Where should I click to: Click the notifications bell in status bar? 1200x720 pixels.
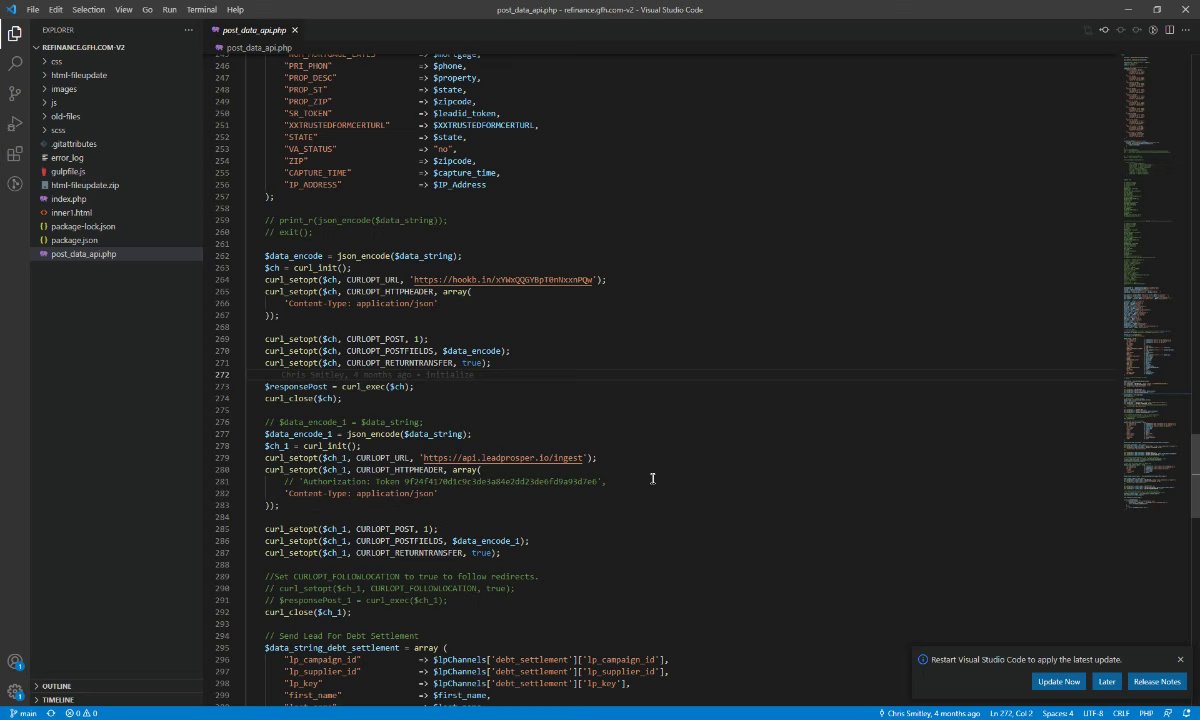point(1187,713)
